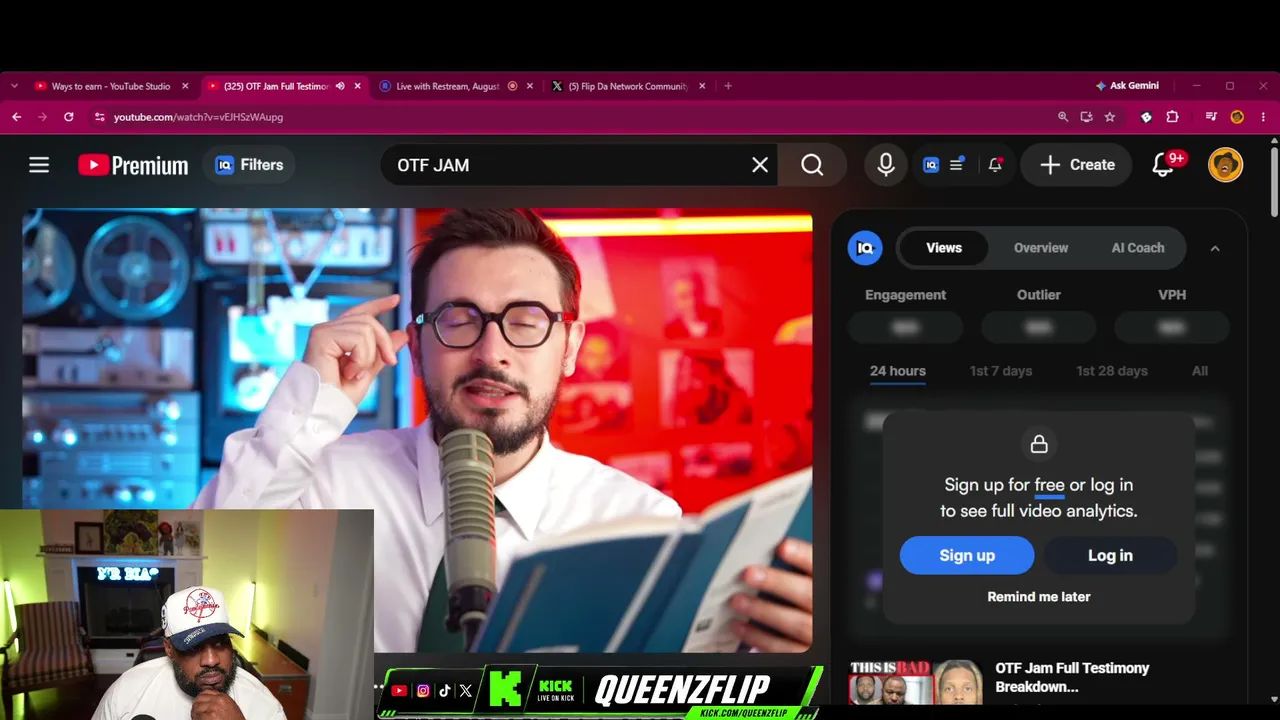Click the vidIQ round logo in panel

pyautogui.click(x=865, y=248)
